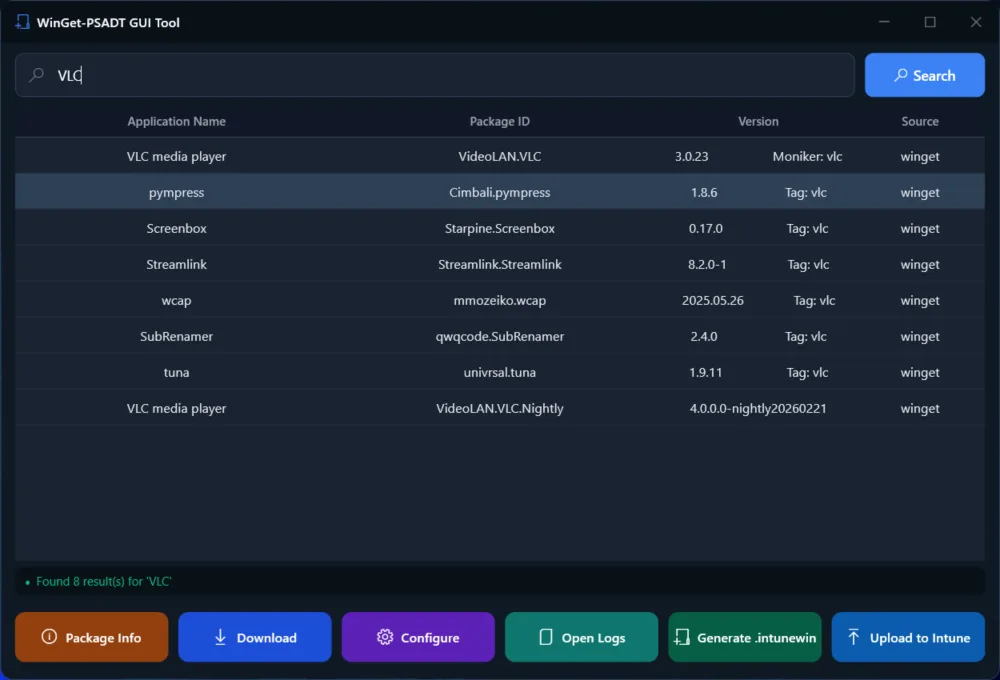Click the Starpine.Screenbox package ID

(x=499, y=228)
